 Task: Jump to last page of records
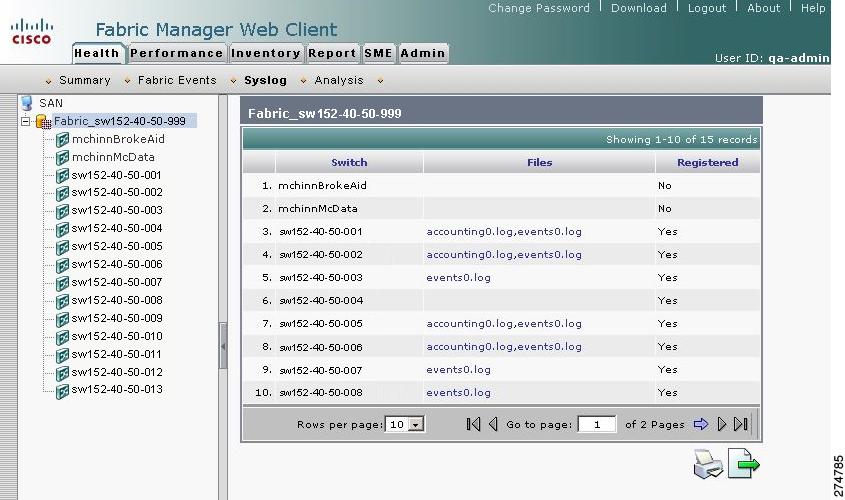pos(741,424)
